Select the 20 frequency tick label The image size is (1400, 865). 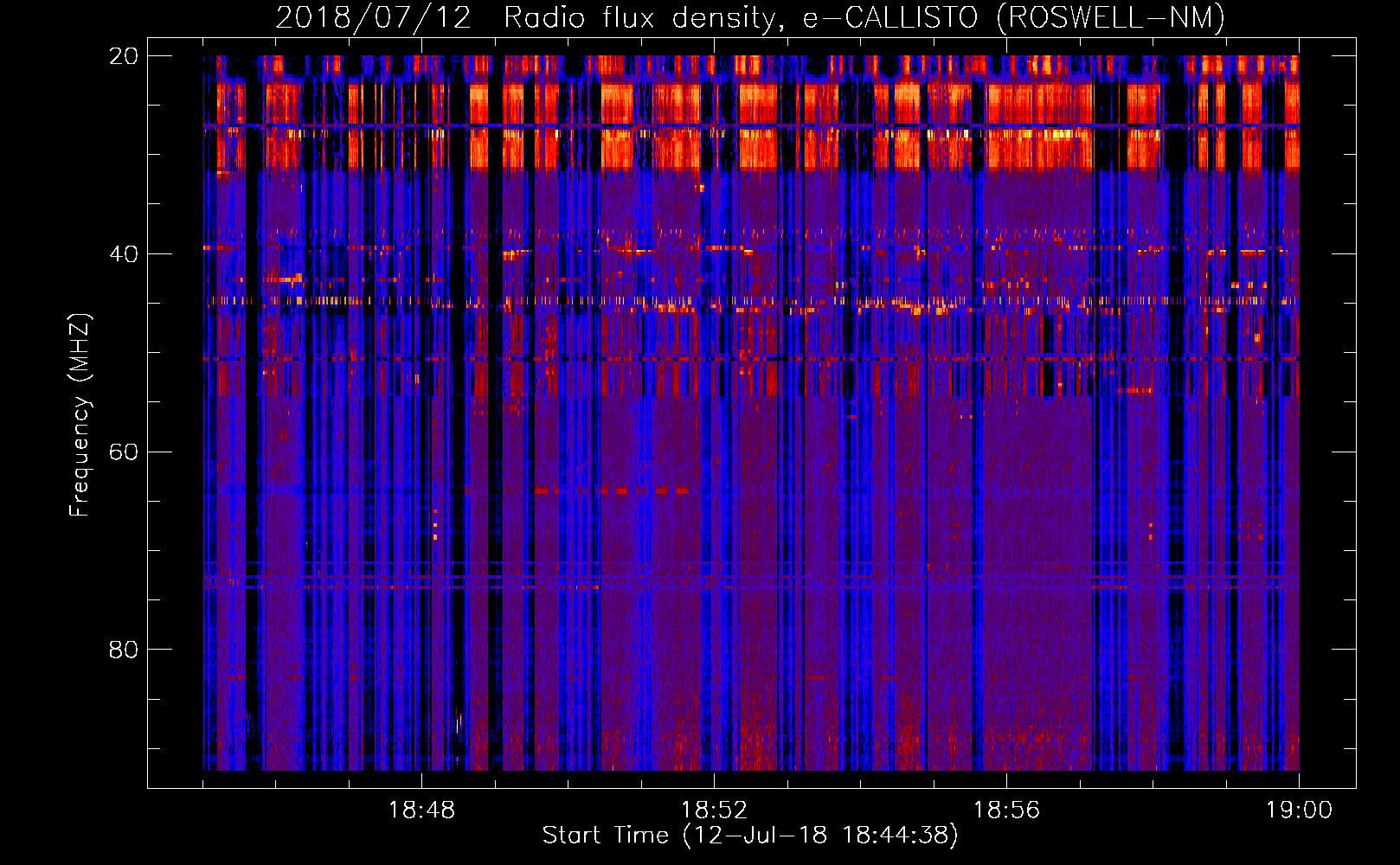point(123,56)
